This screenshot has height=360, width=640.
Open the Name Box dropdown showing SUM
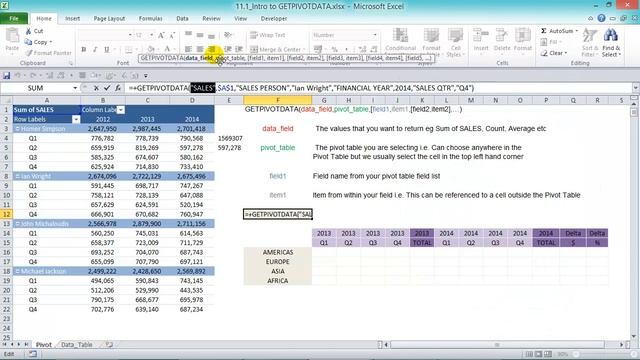75,88
